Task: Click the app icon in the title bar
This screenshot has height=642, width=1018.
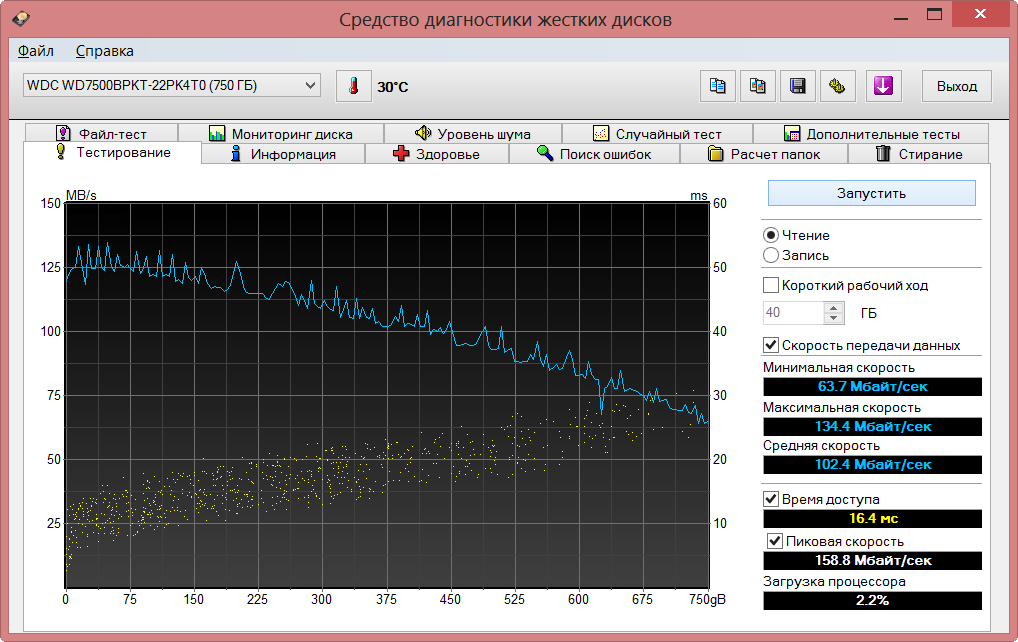Action: (20, 18)
